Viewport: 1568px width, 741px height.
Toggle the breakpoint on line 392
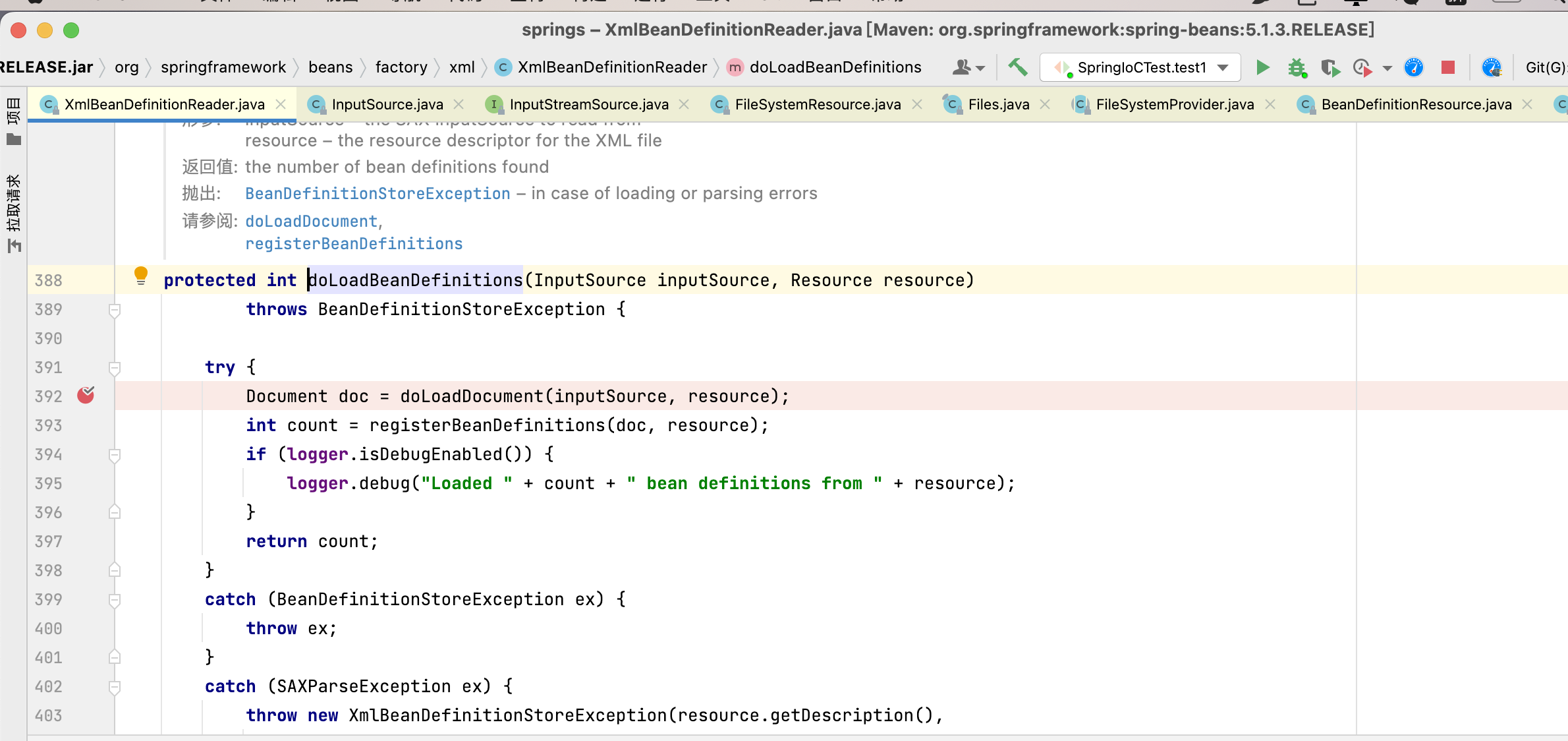(x=86, y=395)
